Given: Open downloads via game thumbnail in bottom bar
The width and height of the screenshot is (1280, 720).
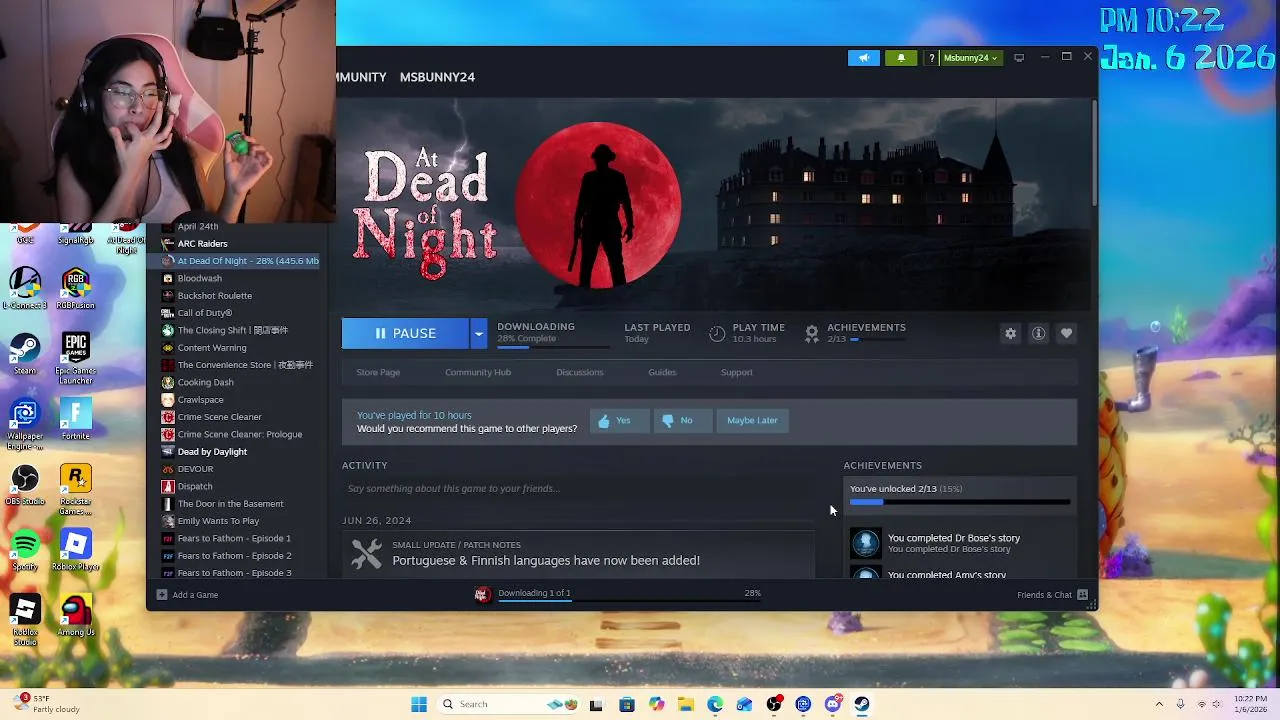Looking at the screenshot, I should 483,594.
